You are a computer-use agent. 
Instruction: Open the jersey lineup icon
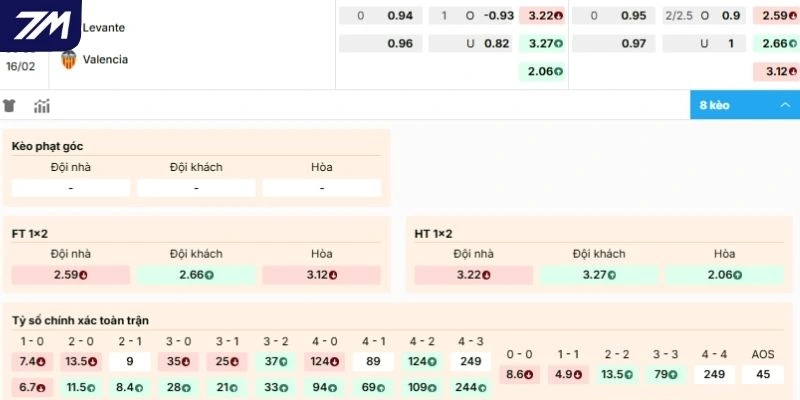point(11,106)
